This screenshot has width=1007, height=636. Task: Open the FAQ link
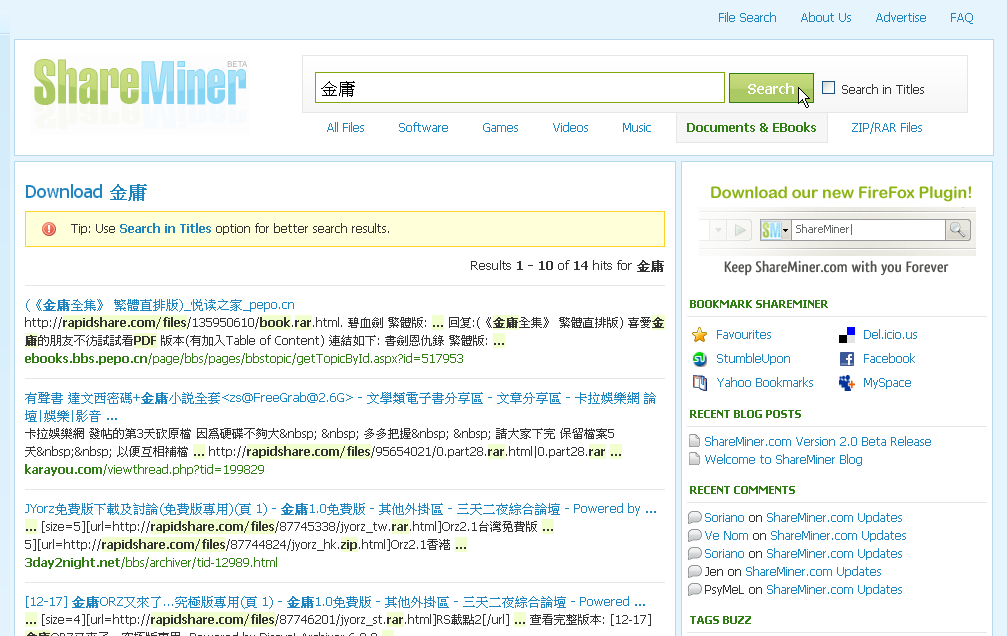click(x=961, y=17)
